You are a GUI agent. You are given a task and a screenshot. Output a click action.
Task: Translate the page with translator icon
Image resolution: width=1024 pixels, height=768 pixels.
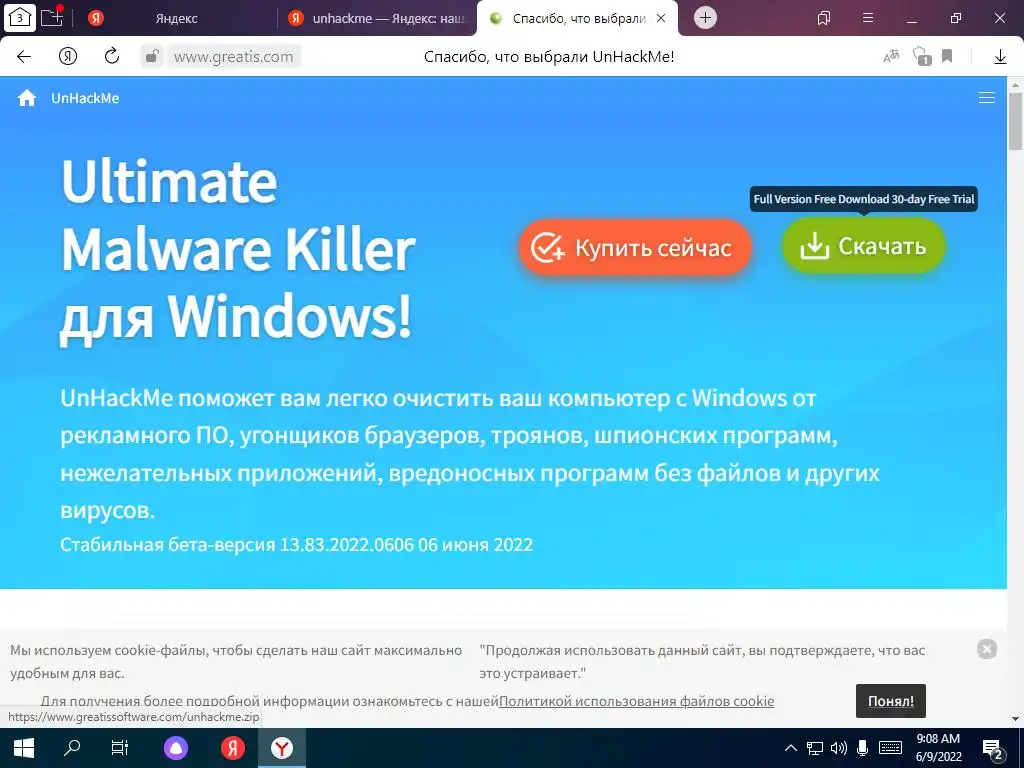(891, 56)
